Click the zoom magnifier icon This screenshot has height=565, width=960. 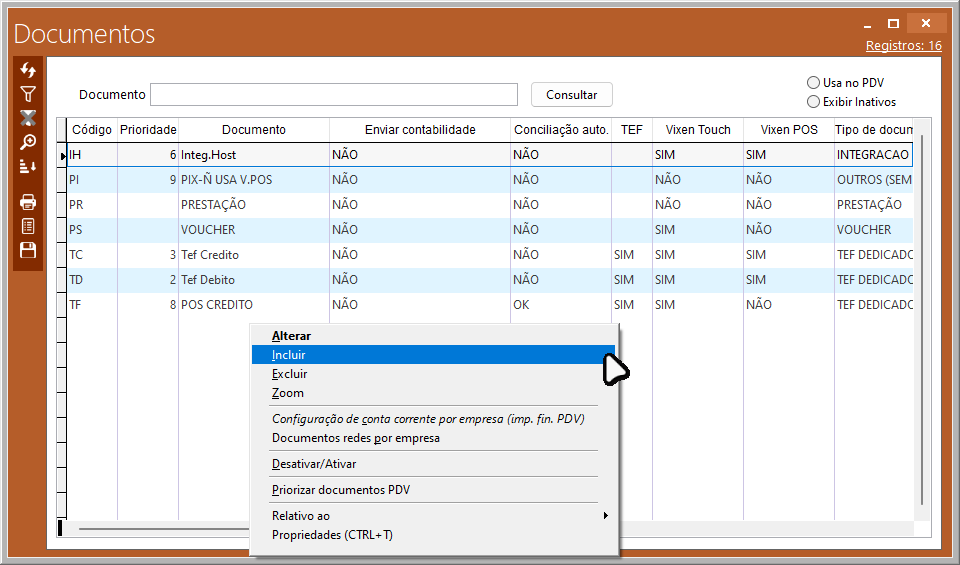(x=28, y=142)
